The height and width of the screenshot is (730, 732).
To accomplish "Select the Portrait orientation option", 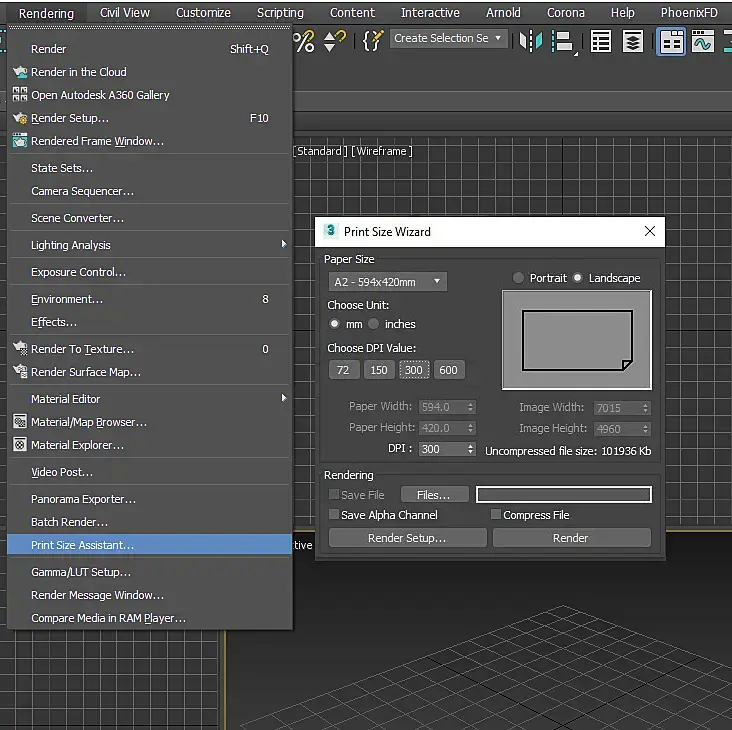I will tap(518, 278).
